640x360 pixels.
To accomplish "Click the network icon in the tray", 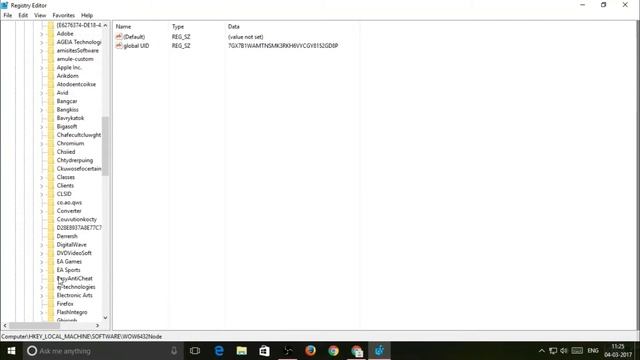I will click(x=553, y=351).
